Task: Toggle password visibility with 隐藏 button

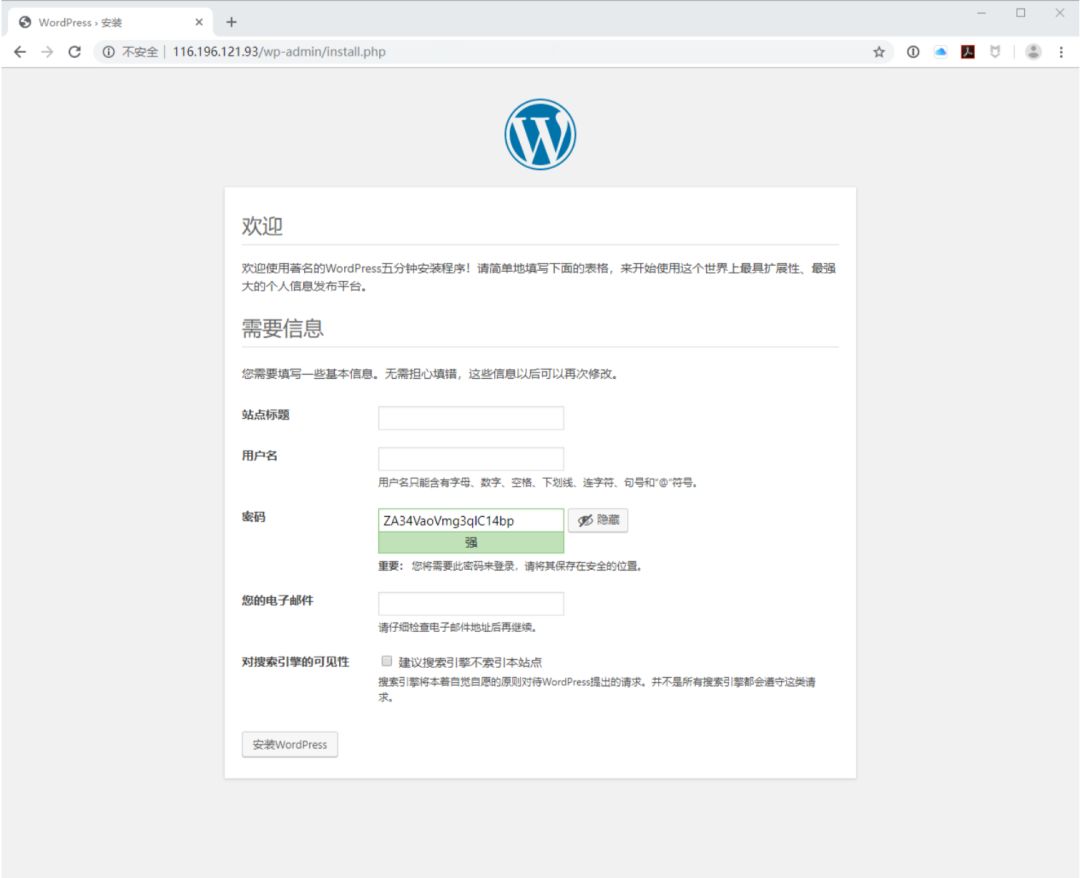Action: (x=598, y=520)
